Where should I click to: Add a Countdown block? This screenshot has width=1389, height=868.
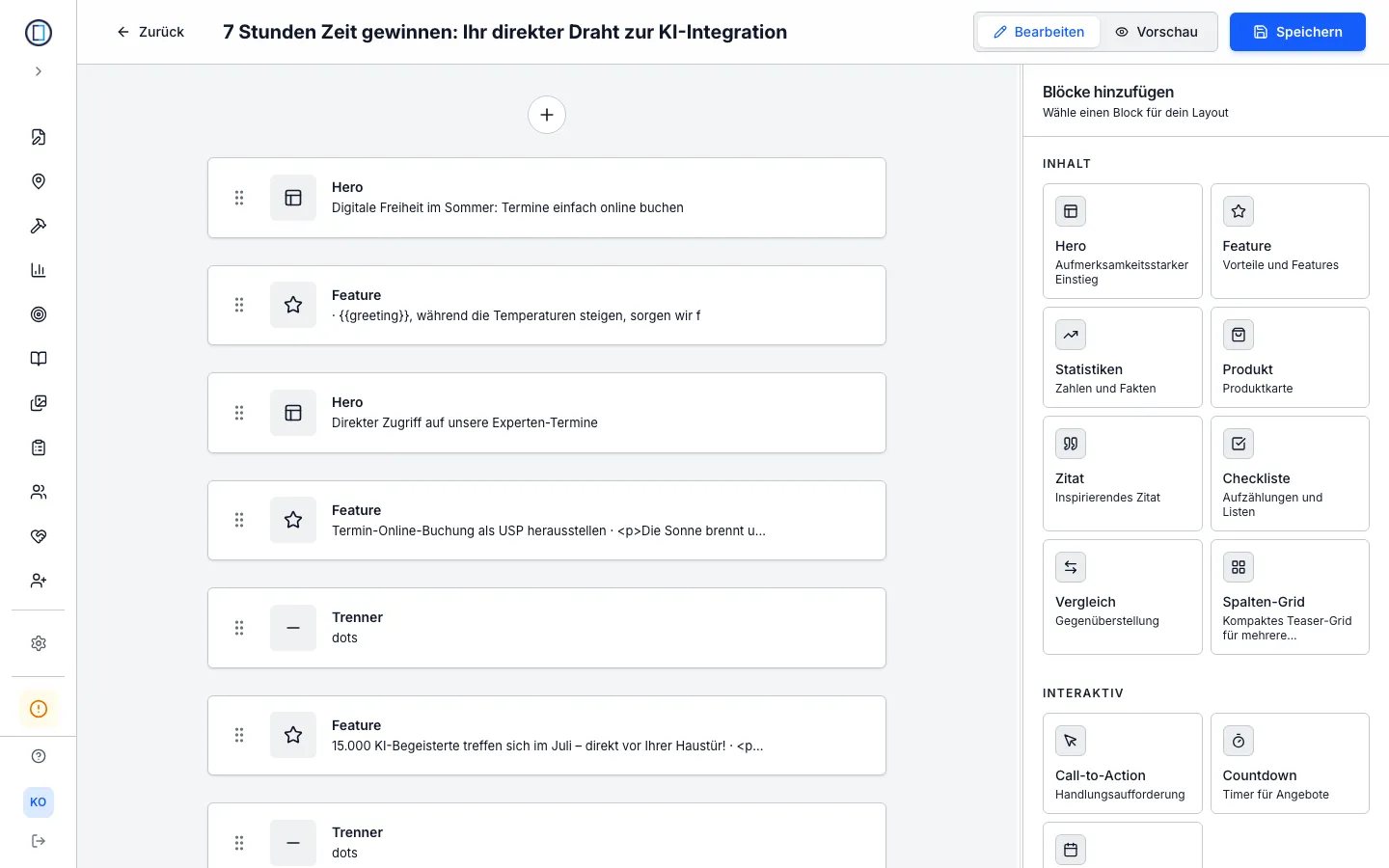coord(1290,763)
